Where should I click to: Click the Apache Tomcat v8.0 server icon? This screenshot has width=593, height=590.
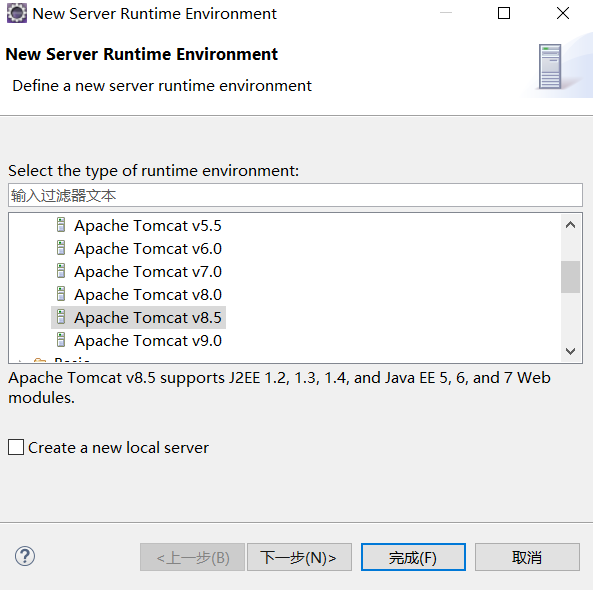(x=61, y=294)
